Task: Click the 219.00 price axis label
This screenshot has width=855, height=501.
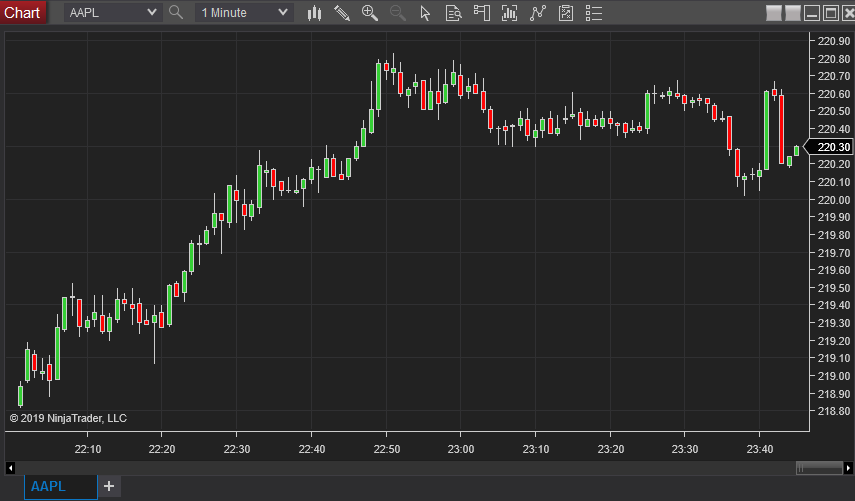Action: click(x=833, y=376)
